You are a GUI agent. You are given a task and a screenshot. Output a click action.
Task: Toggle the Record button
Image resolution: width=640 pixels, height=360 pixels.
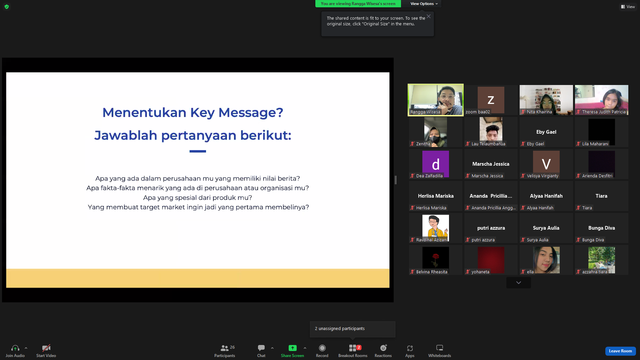(322, 350)
